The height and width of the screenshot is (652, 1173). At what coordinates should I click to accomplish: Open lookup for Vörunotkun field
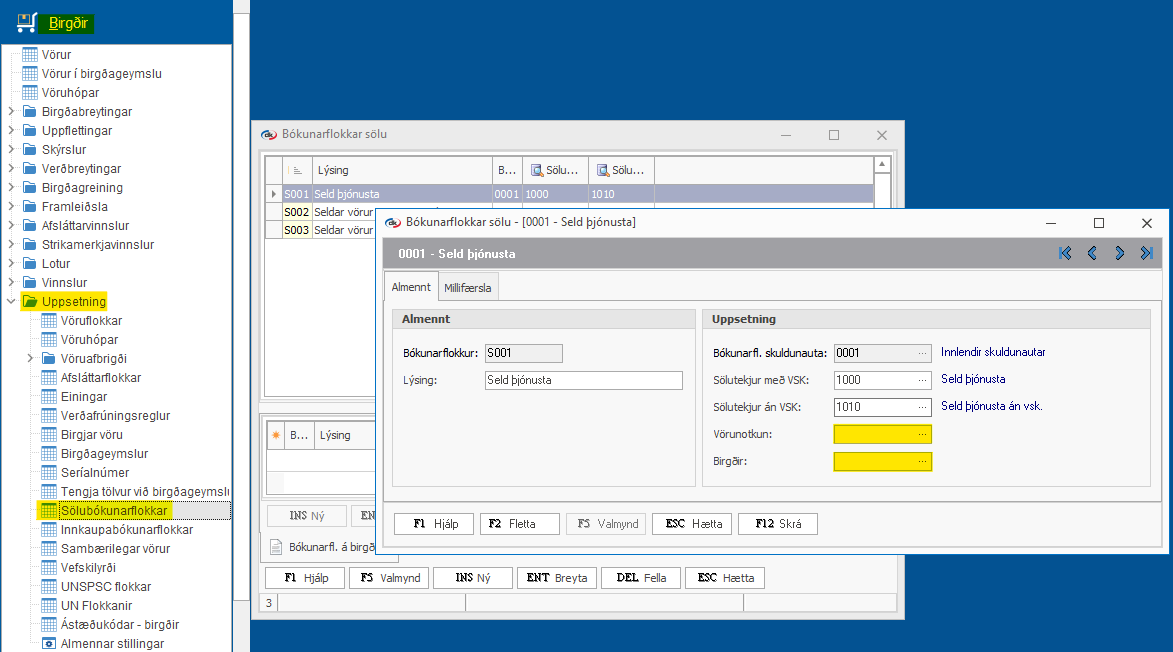point(922,434)
